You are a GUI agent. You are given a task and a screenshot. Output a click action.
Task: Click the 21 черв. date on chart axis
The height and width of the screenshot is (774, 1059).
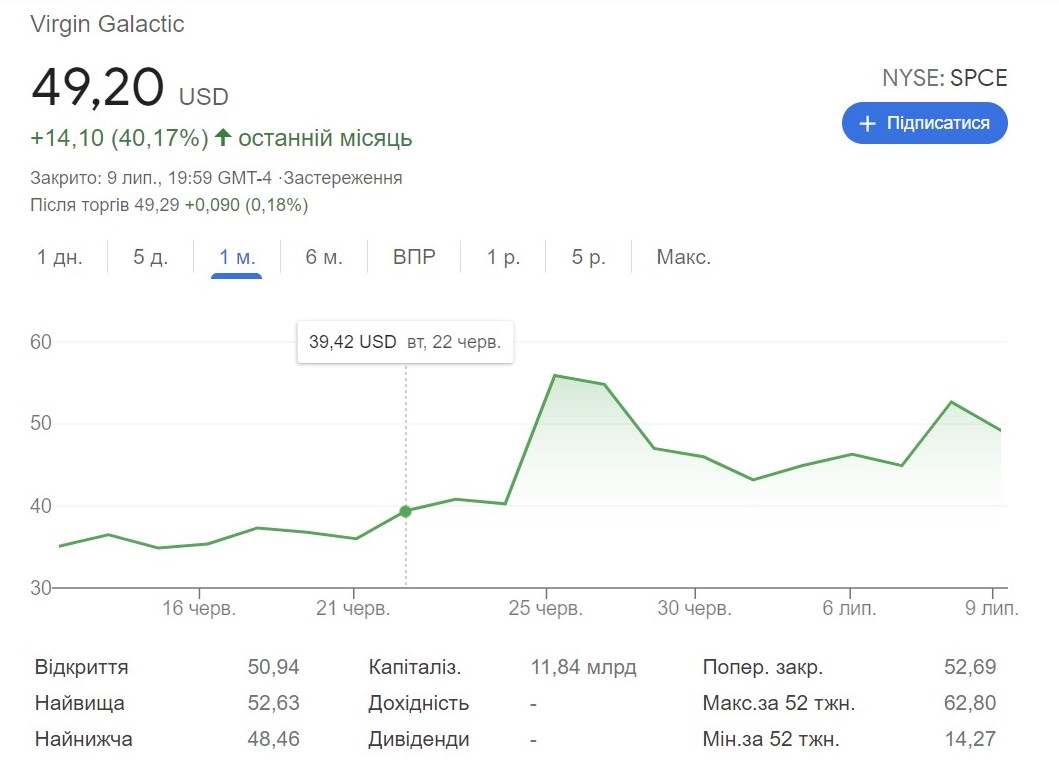353,608
